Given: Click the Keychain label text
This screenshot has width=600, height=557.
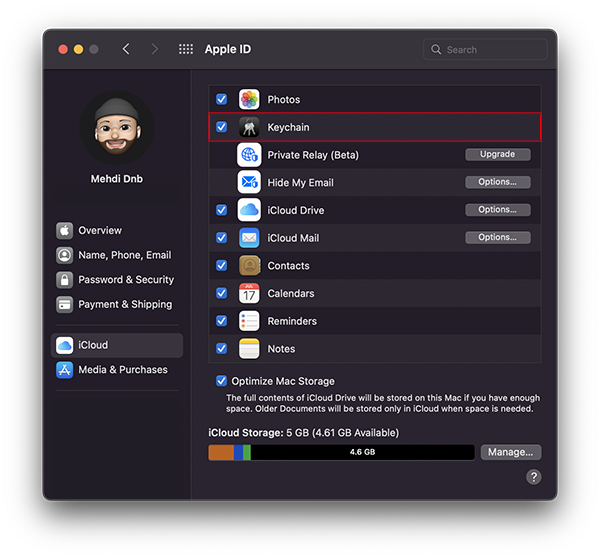Looking at the screenshot, I should pos(288,127).
